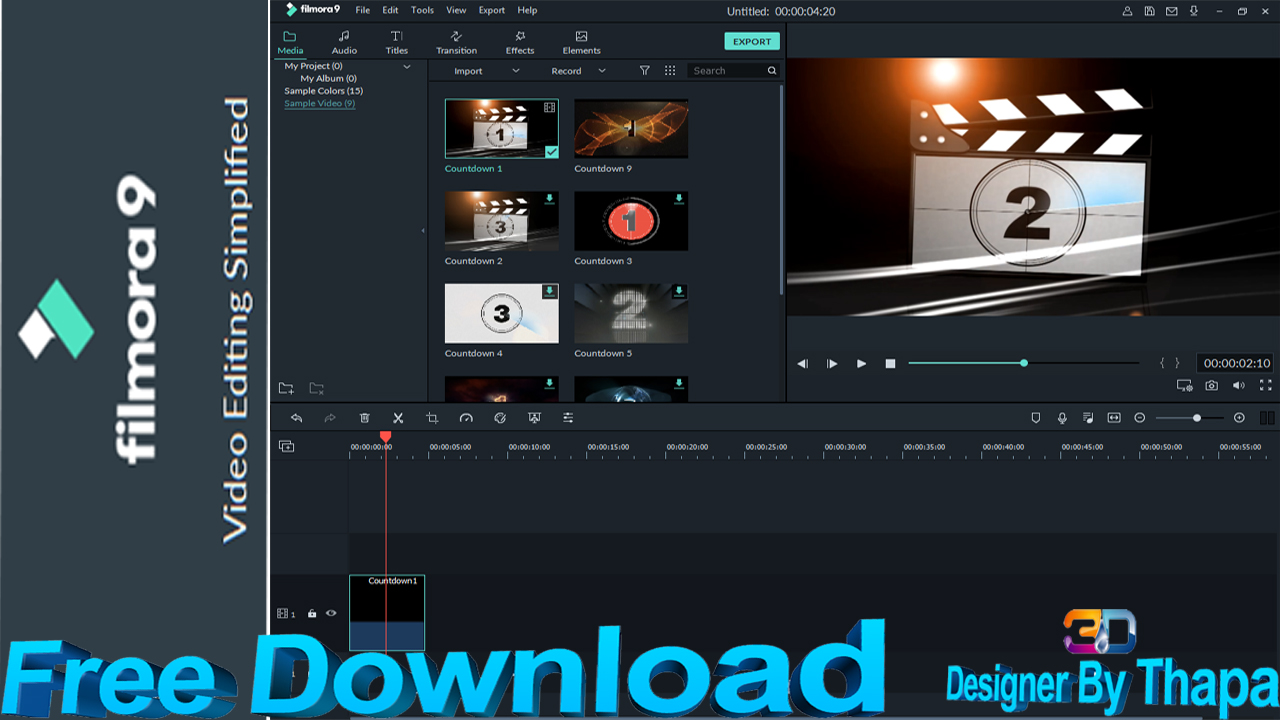Select Sample Video (9) folder

pyautogui.click(x=319, y=103)
